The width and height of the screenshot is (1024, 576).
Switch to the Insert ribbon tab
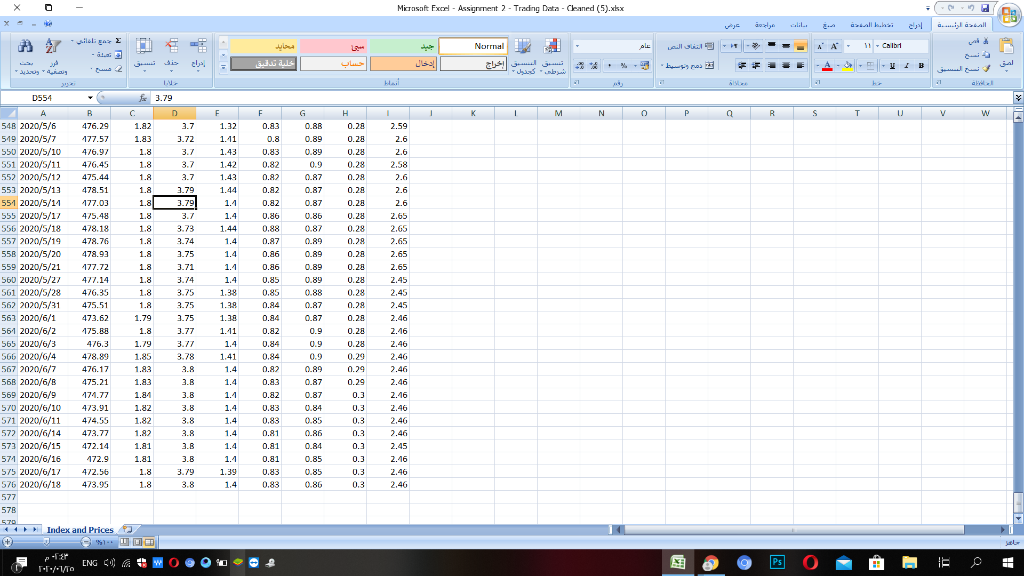(x=915, y=24)
